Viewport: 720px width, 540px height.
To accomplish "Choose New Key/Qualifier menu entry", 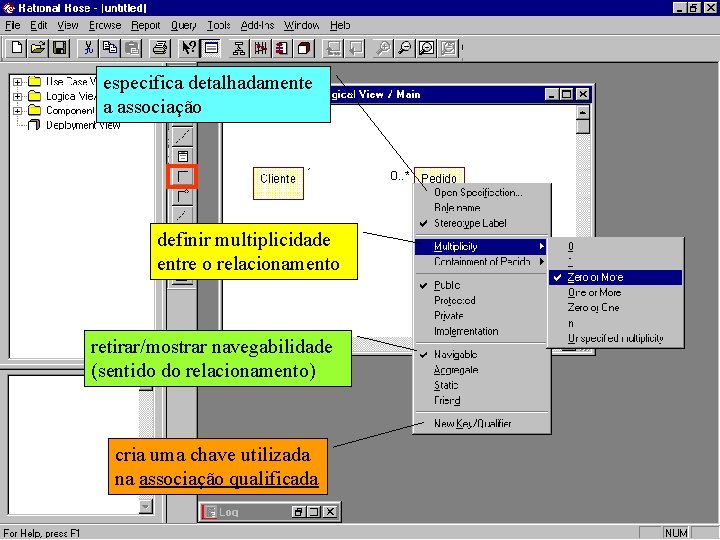I will coord(482,423).
